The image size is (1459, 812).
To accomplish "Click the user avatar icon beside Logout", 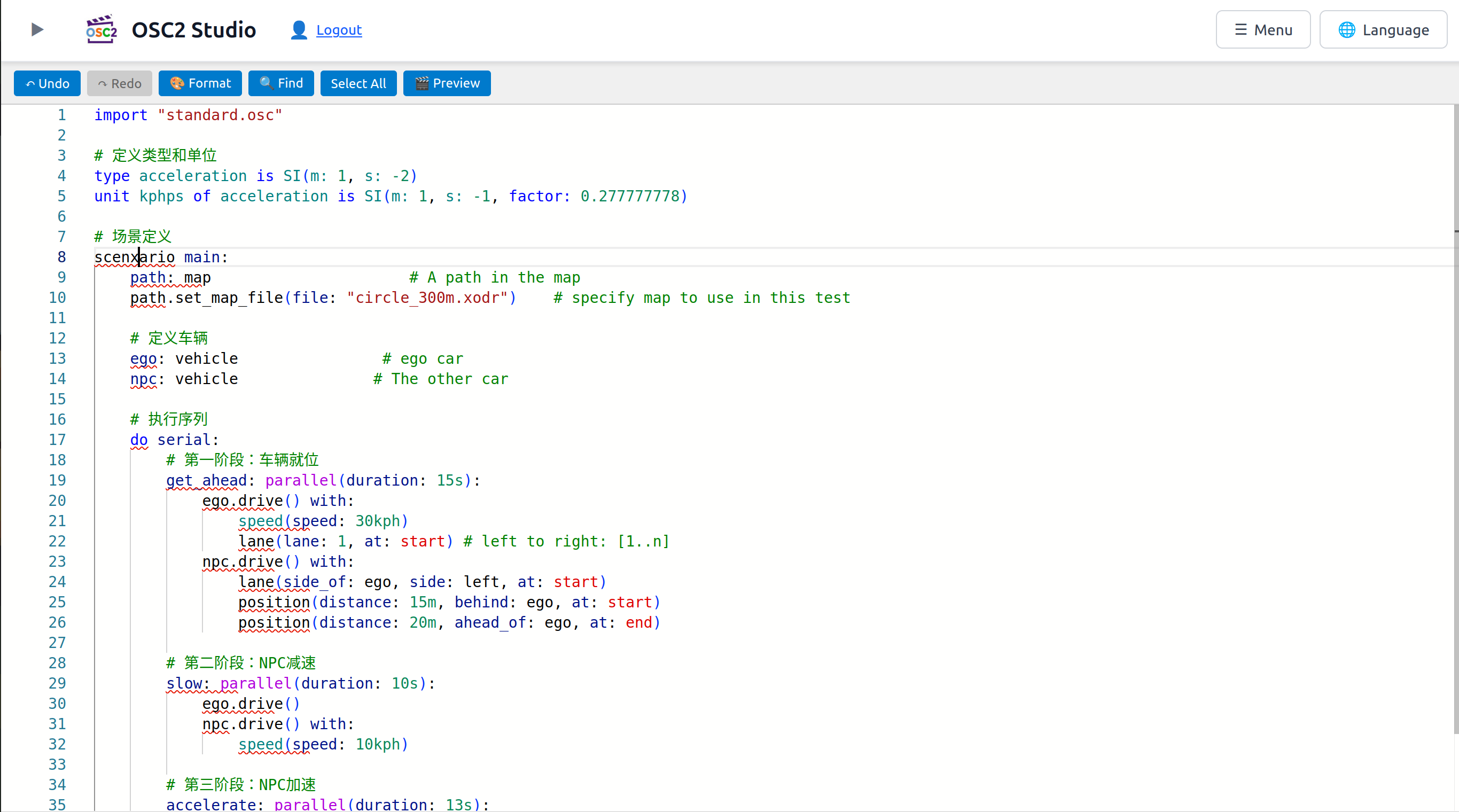I will click(x=299, y=30).
